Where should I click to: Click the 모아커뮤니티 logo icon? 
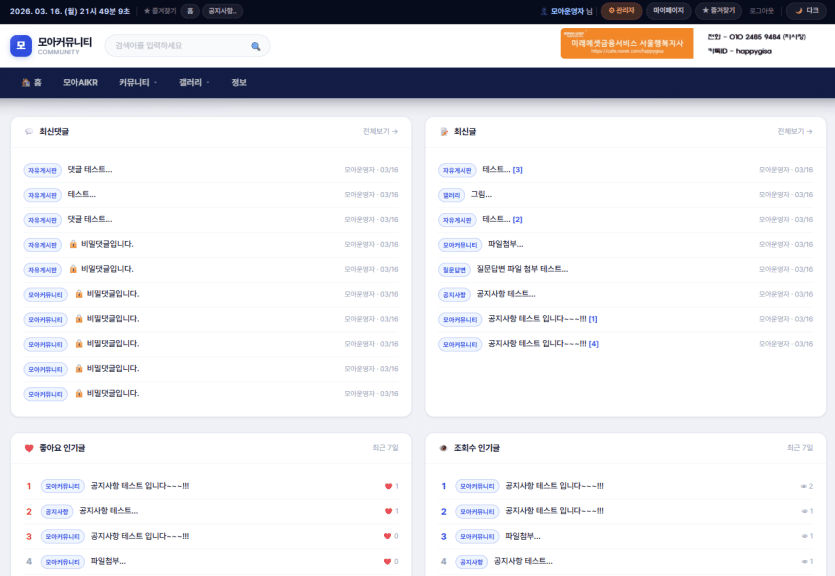pos(19,44)
